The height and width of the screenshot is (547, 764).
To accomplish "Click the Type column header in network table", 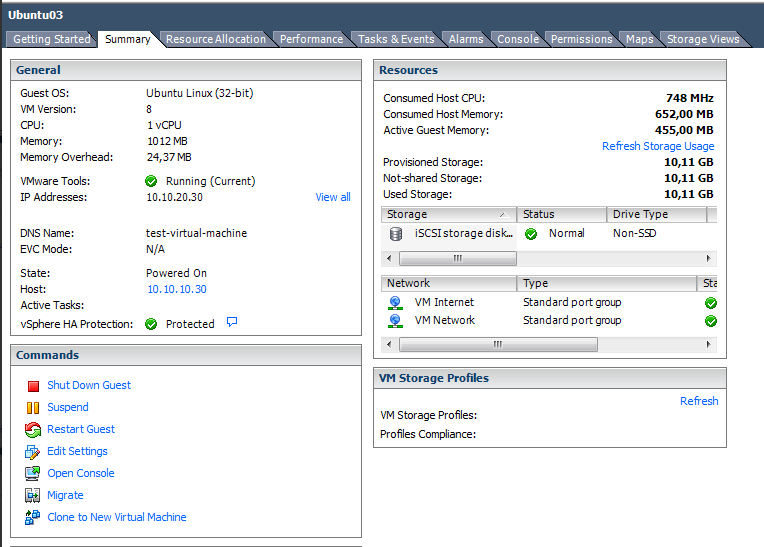I will pyautogui.click(x=606, y=283).
